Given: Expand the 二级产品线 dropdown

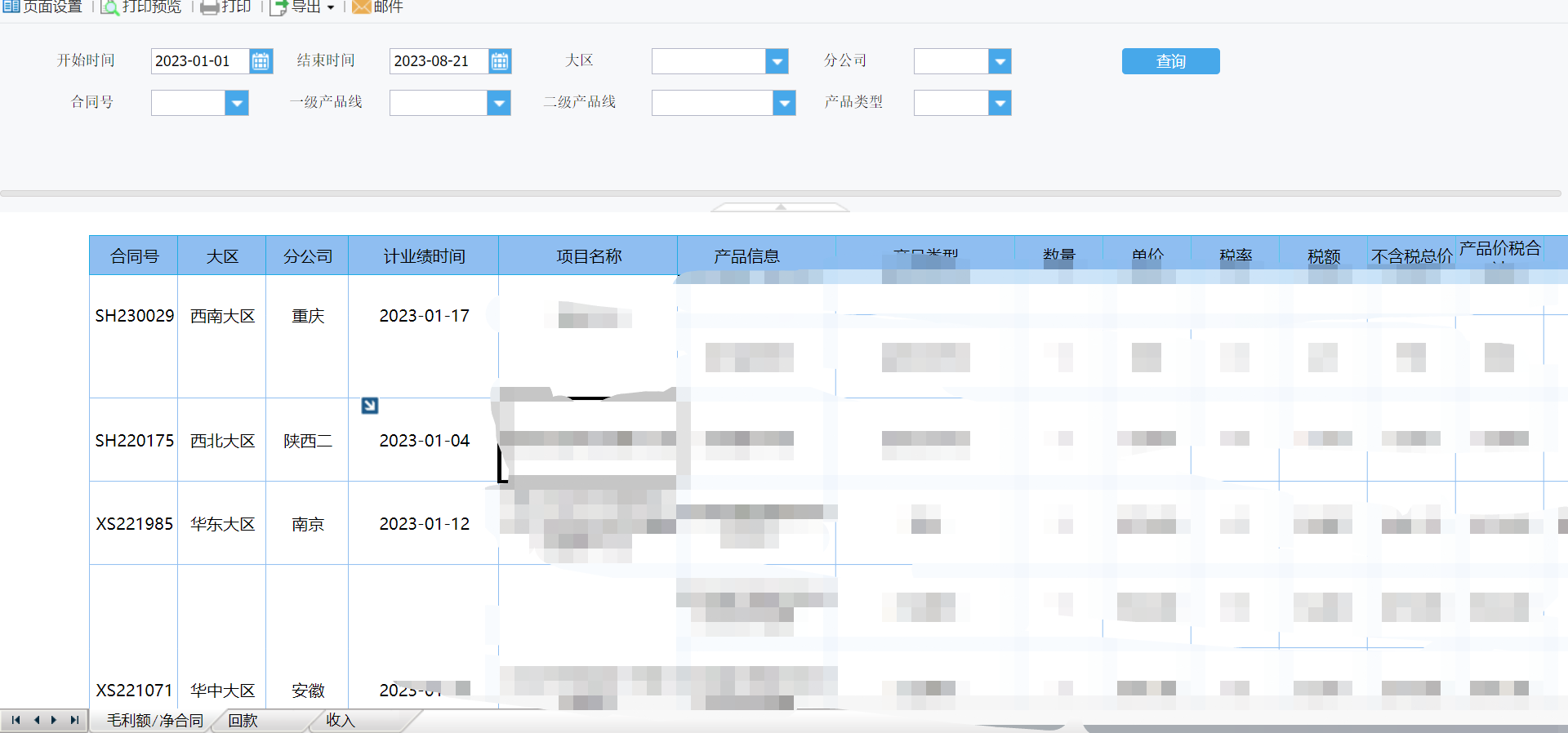Looking at the screenshot, I should point(784,103).
